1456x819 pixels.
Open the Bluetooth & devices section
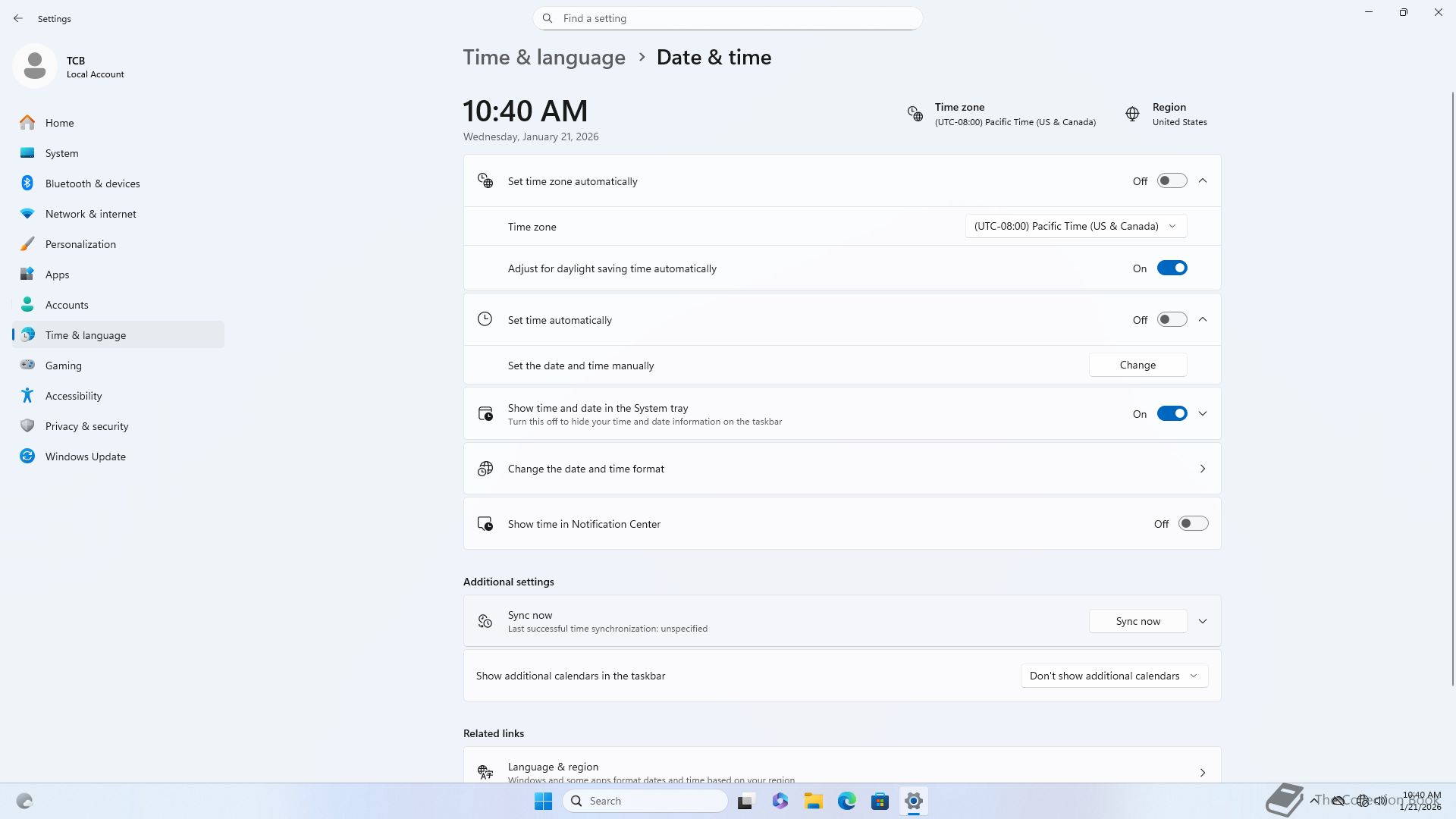point(93,184)
